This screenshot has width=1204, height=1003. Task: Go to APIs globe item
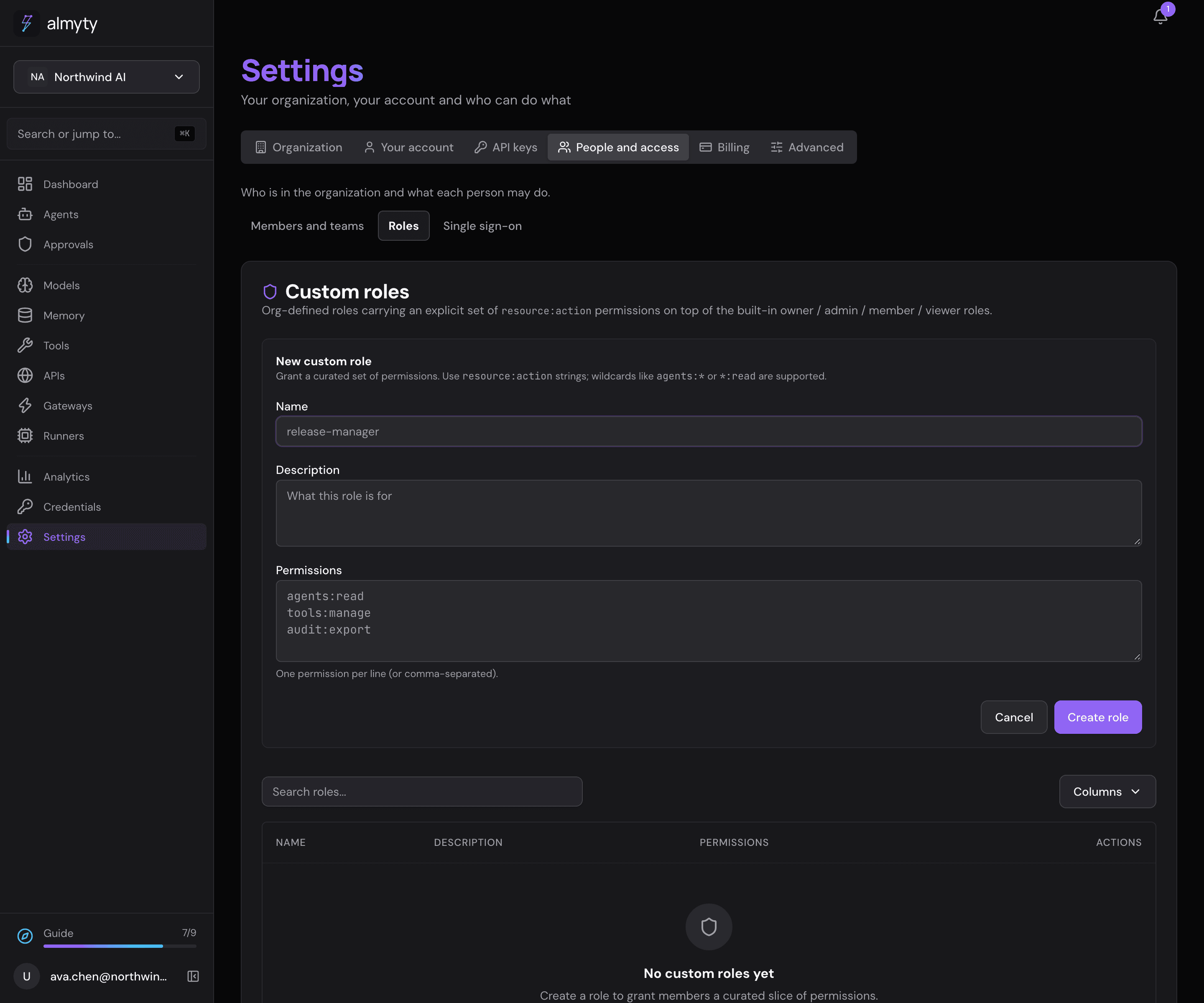(107, 375)
